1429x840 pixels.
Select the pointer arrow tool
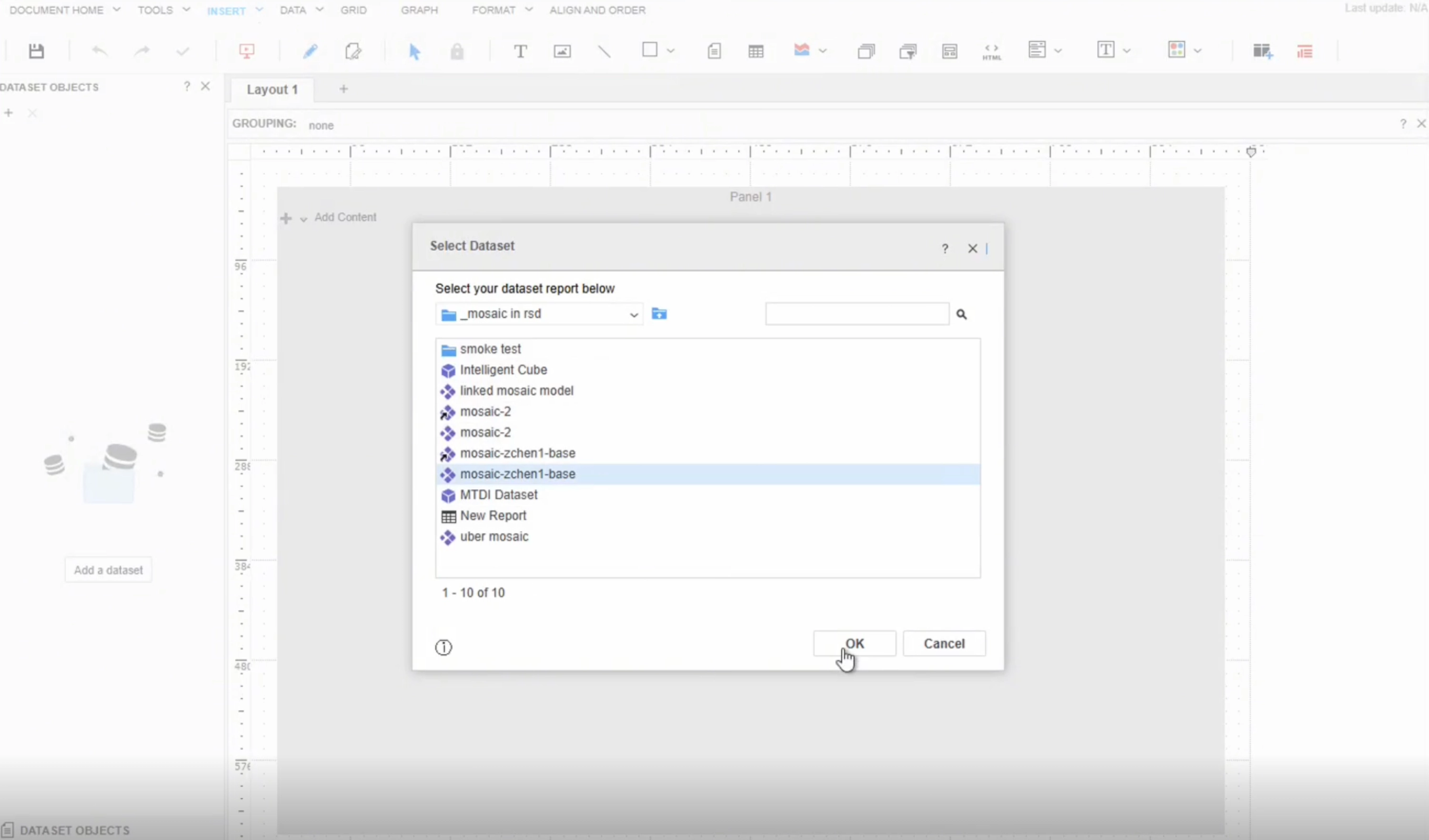tap(414, 51)
